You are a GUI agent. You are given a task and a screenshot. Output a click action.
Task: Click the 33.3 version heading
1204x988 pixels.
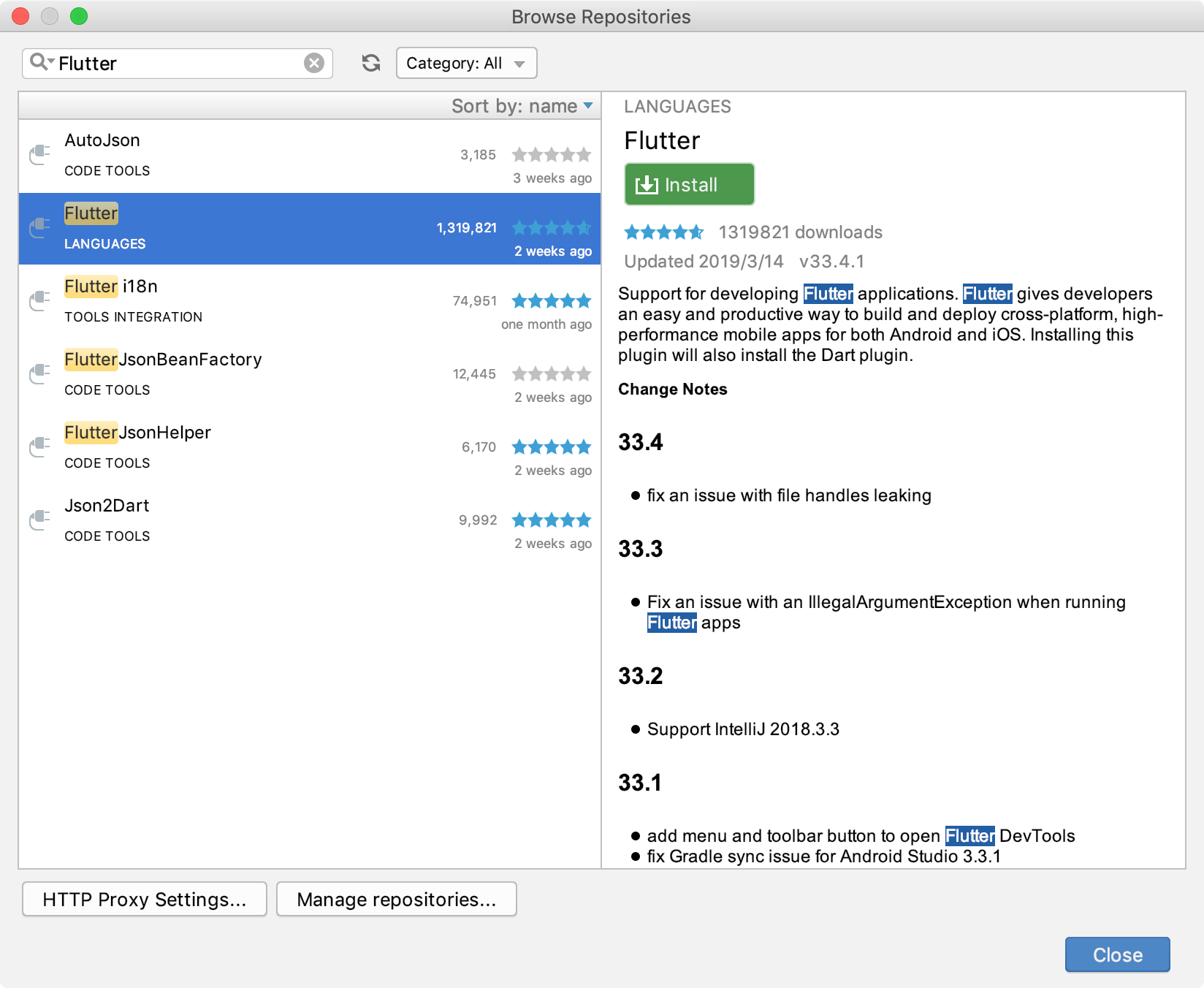640,549
